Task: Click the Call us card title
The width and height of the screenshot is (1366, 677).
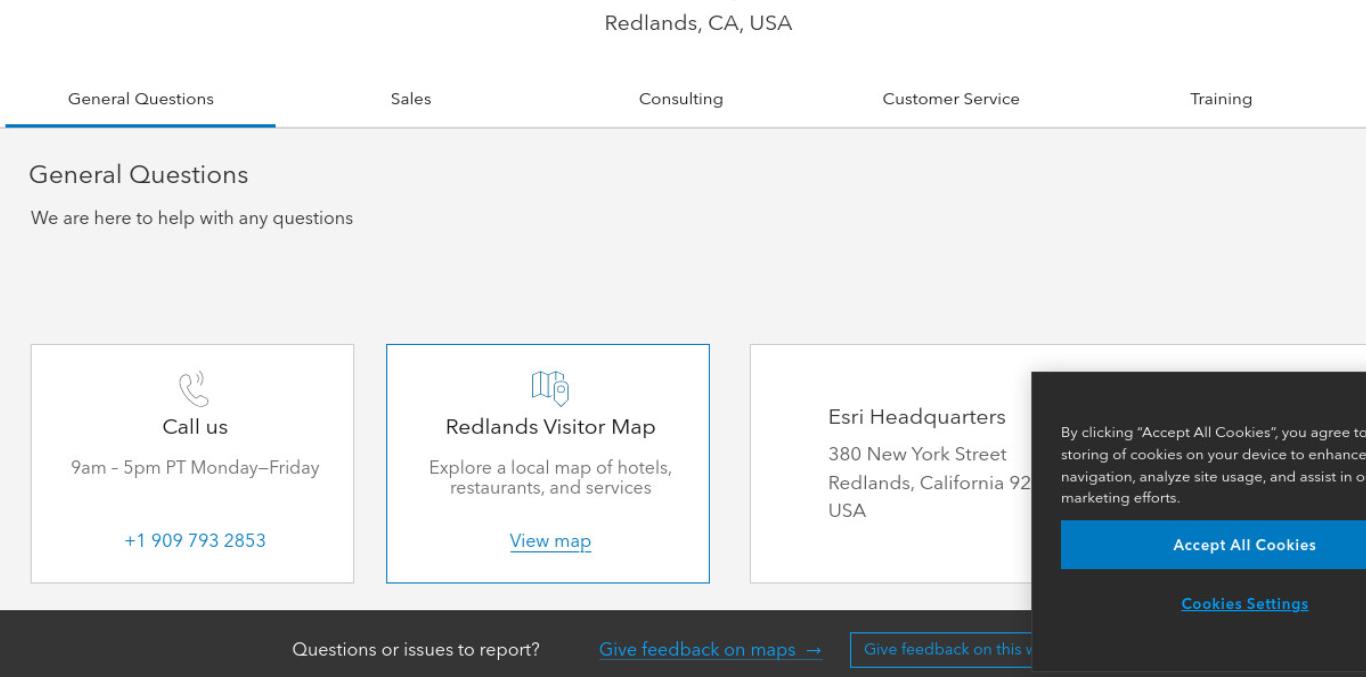Action: click(x=195, y=427)
